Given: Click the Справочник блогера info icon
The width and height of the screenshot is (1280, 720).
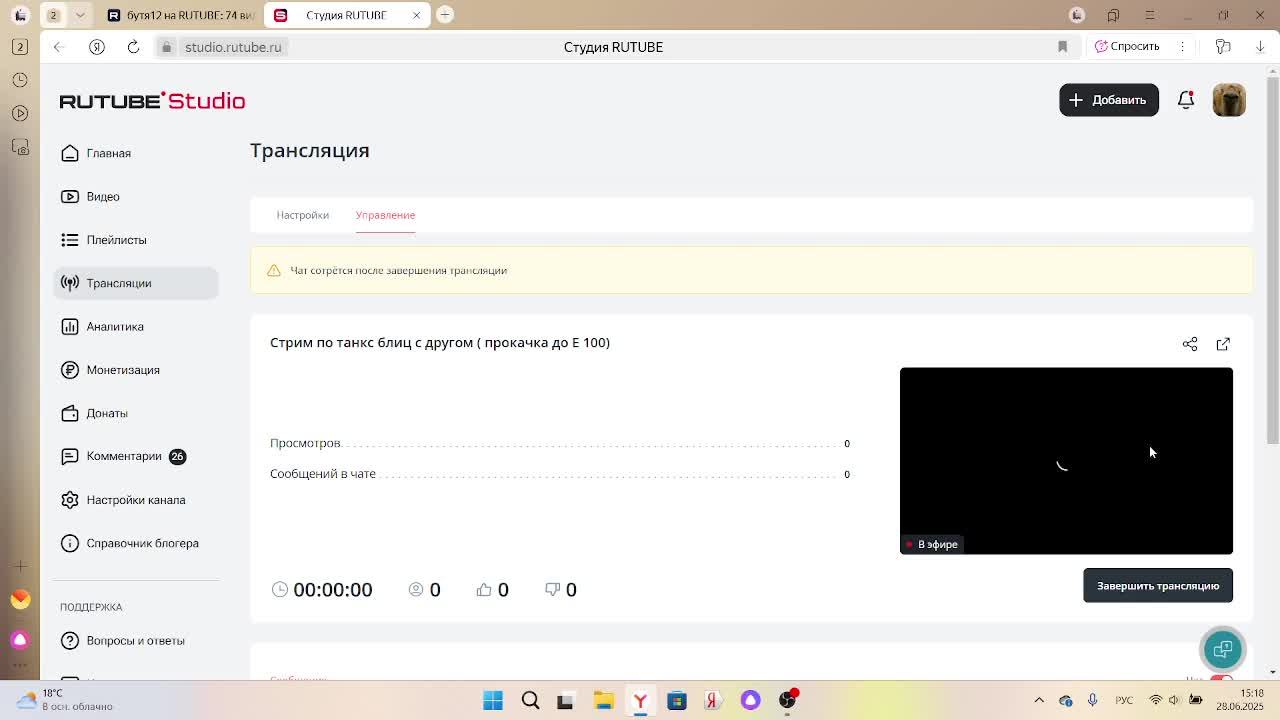Looking at the screenshot, I should click(70, 543).
